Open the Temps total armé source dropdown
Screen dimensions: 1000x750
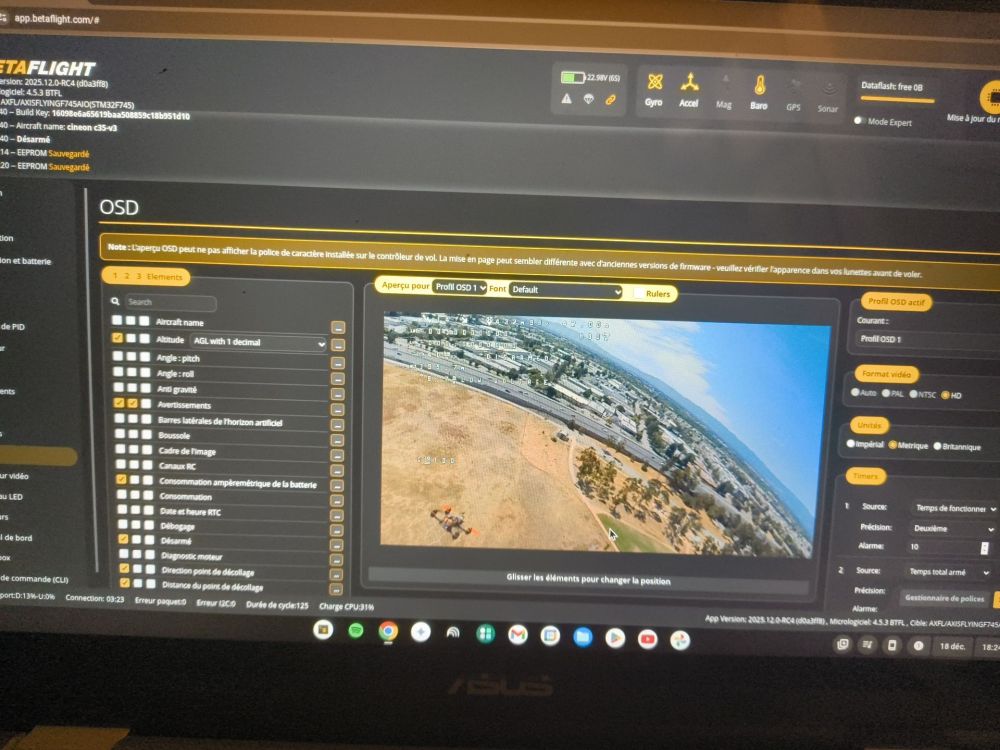(948, 572)
